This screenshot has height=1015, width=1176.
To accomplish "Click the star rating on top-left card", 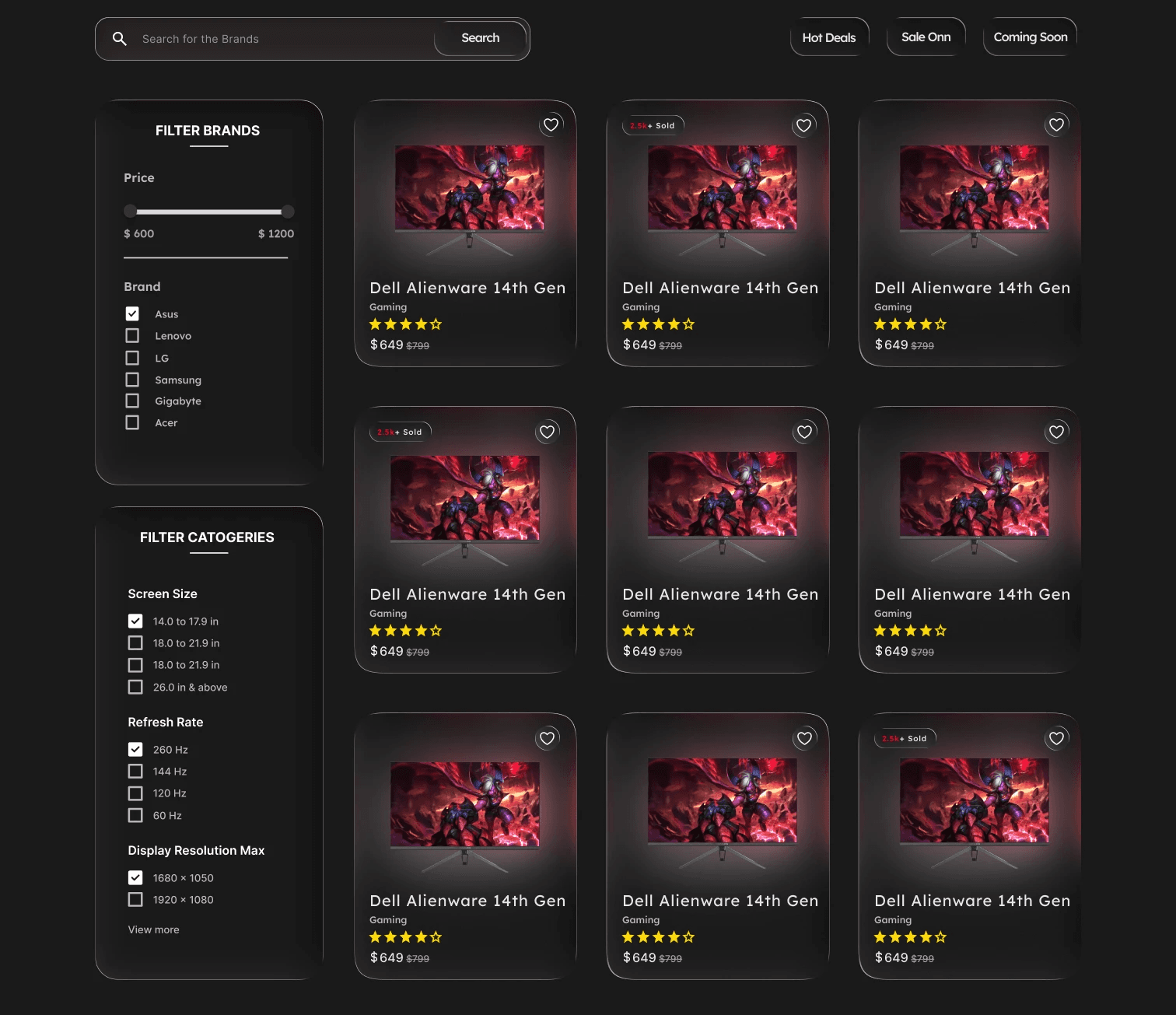I will [x=405, y=324].
